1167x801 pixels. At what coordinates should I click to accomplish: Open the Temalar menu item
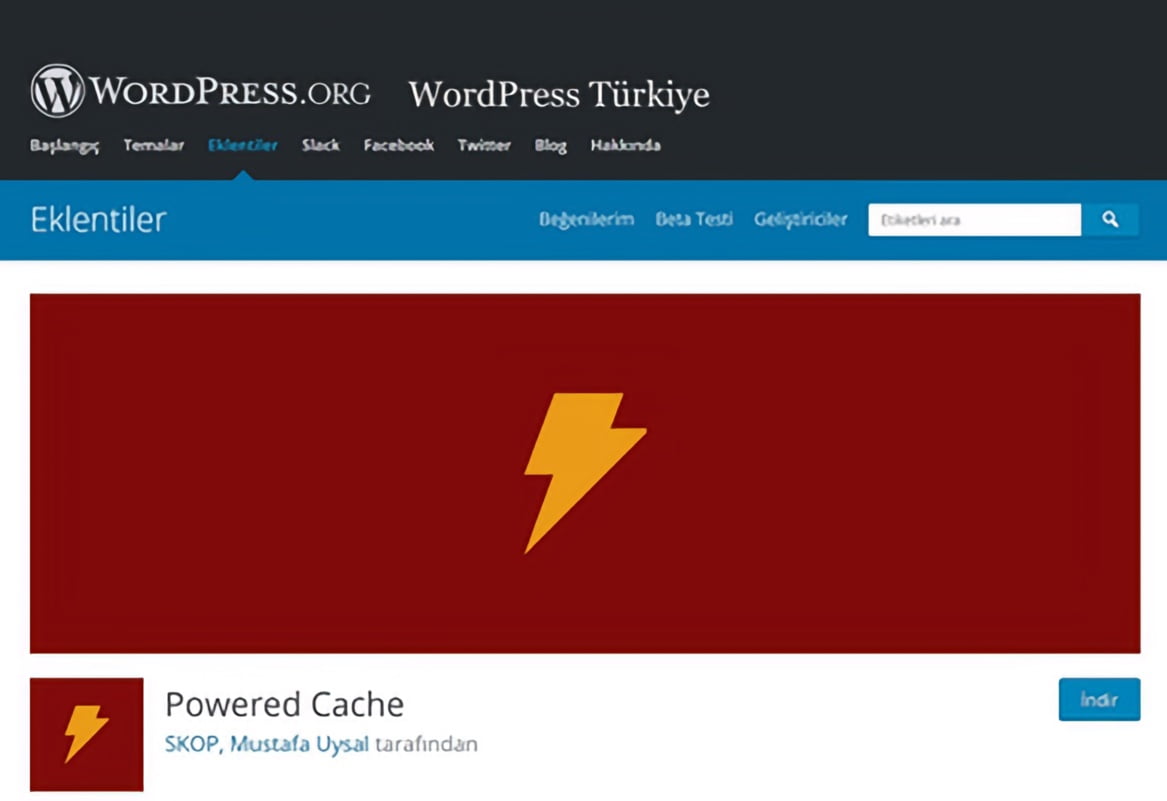click(x=153, y=145)
